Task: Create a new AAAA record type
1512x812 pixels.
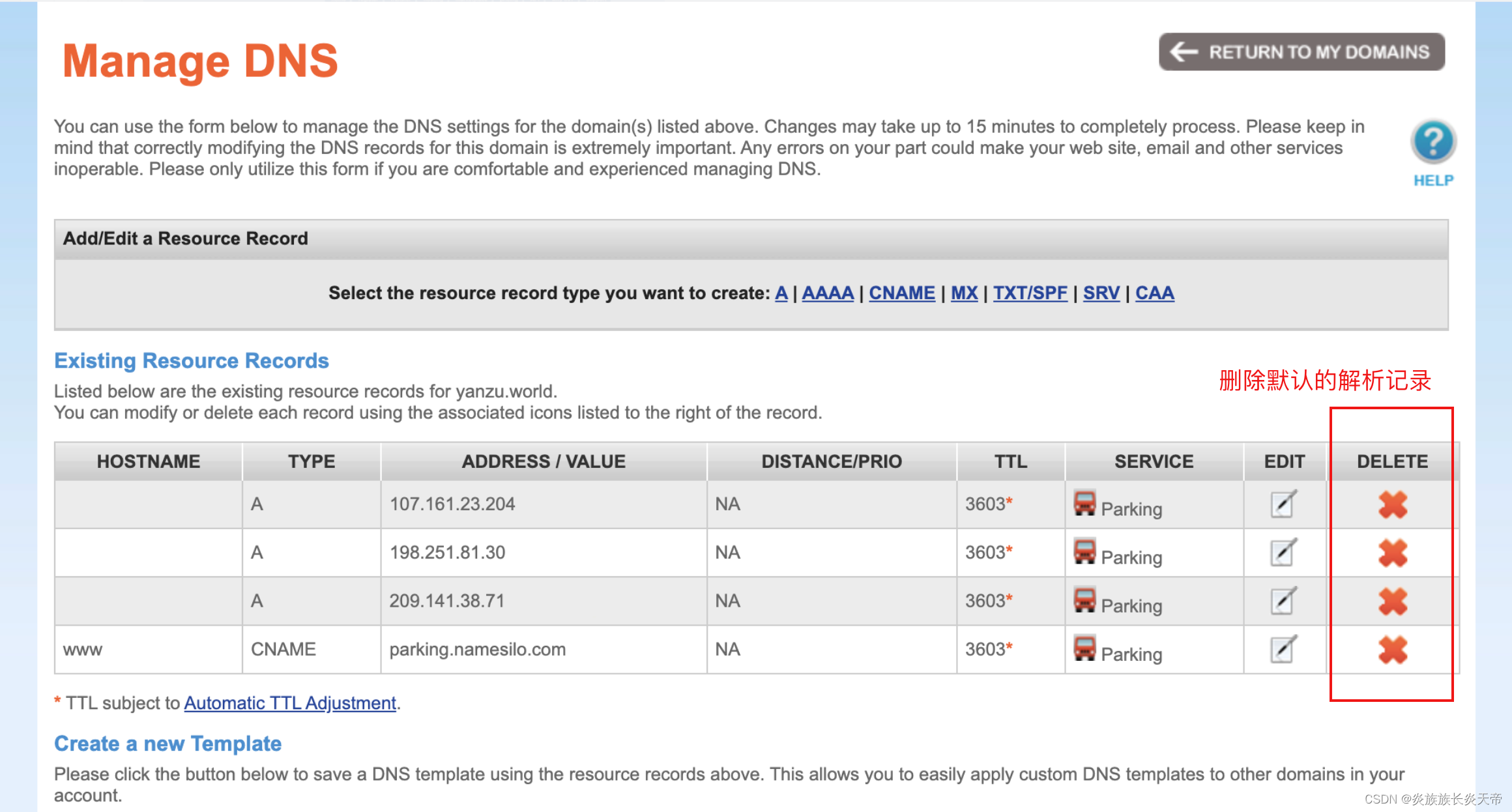Action: 828,293
